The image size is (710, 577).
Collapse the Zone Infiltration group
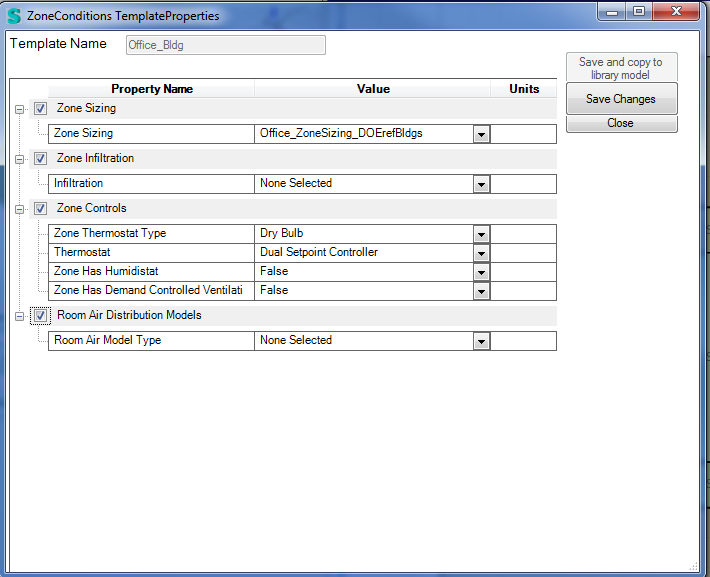[x=19, y=158]
